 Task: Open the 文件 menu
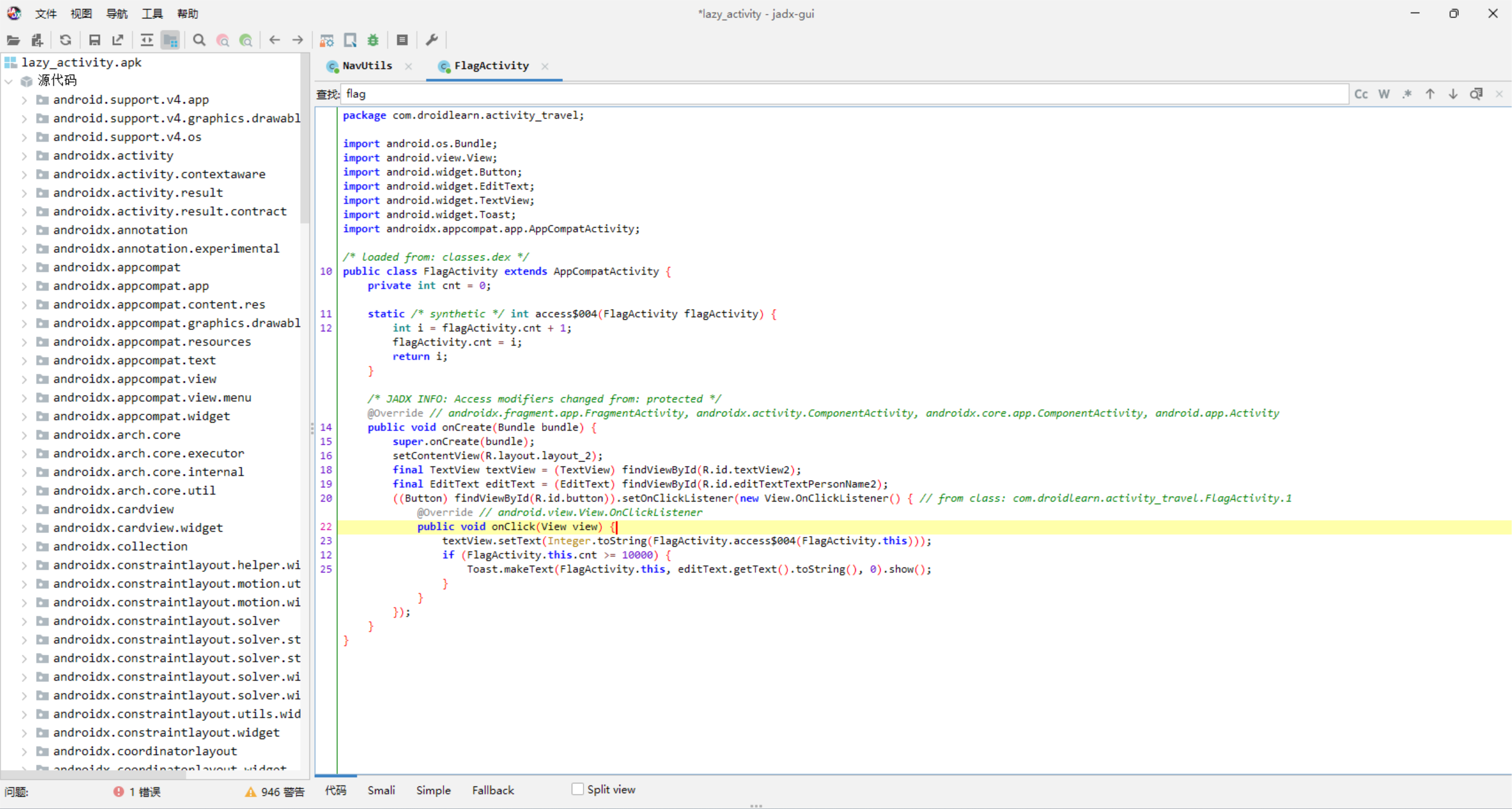(45, 14)
